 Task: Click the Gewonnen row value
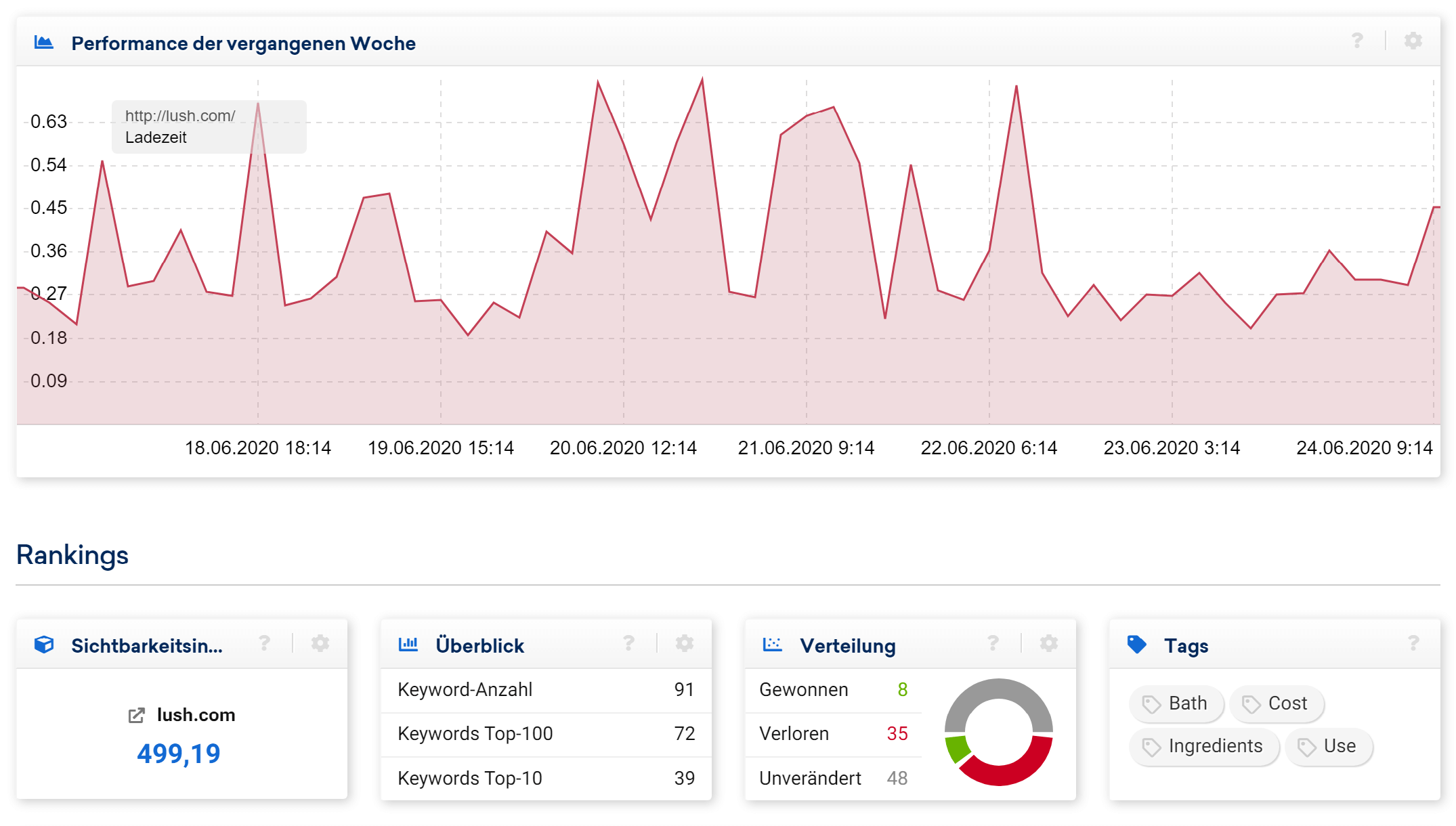coord(902,689)
